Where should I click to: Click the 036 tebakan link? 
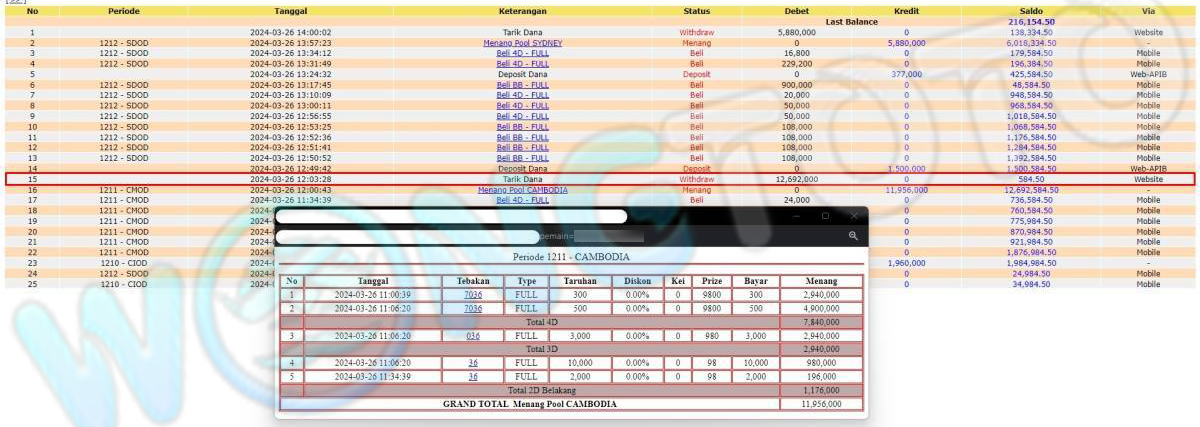473,336
